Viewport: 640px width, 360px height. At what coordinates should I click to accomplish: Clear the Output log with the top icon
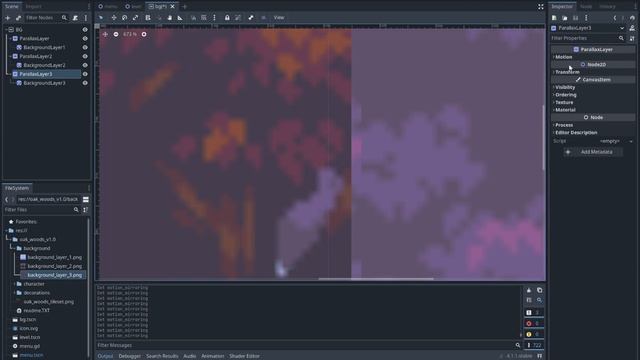[x=529, y=290]
